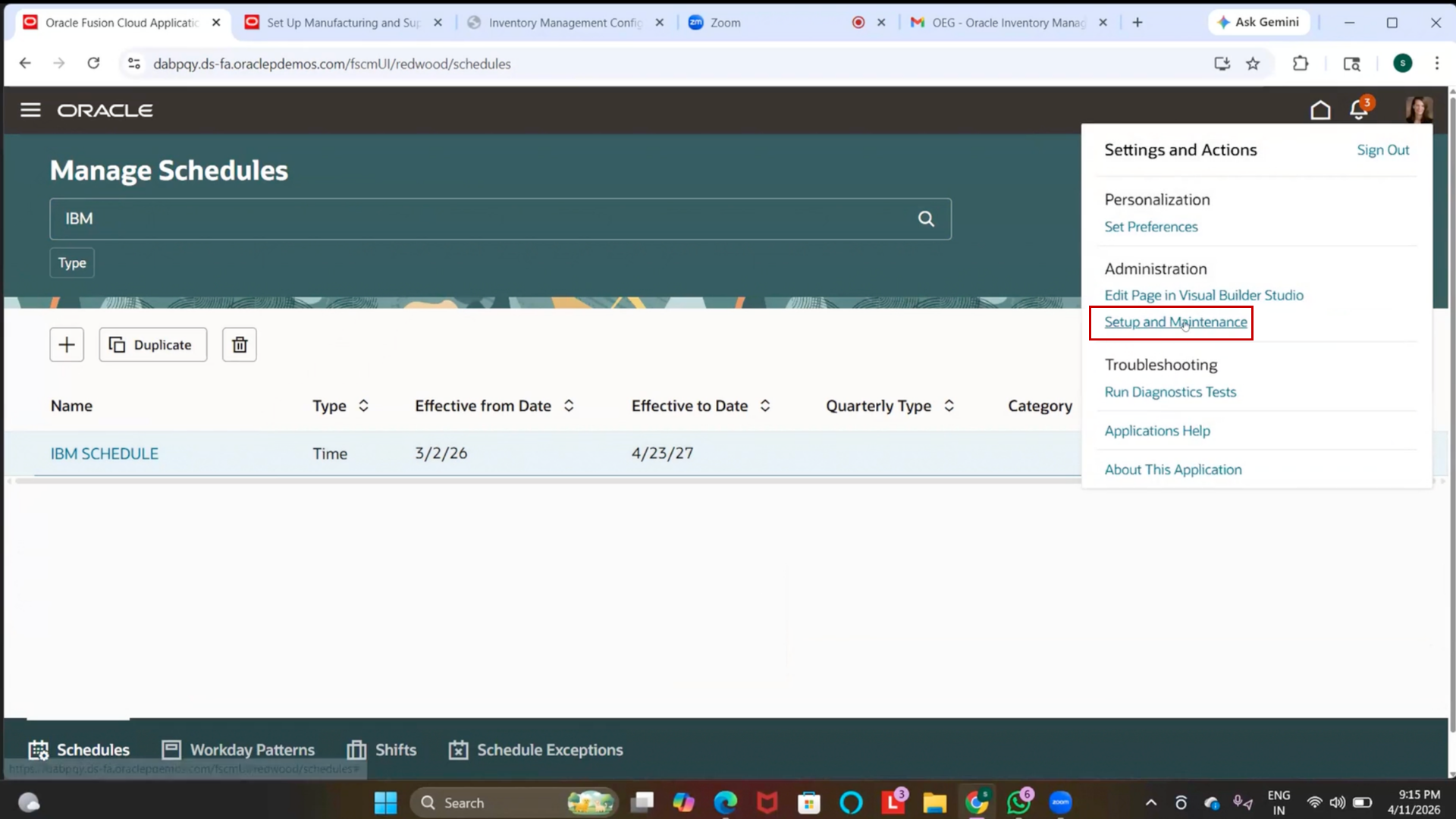Open McAfee from the taskbar
The image size is (1456, 819).
point(767,802)
